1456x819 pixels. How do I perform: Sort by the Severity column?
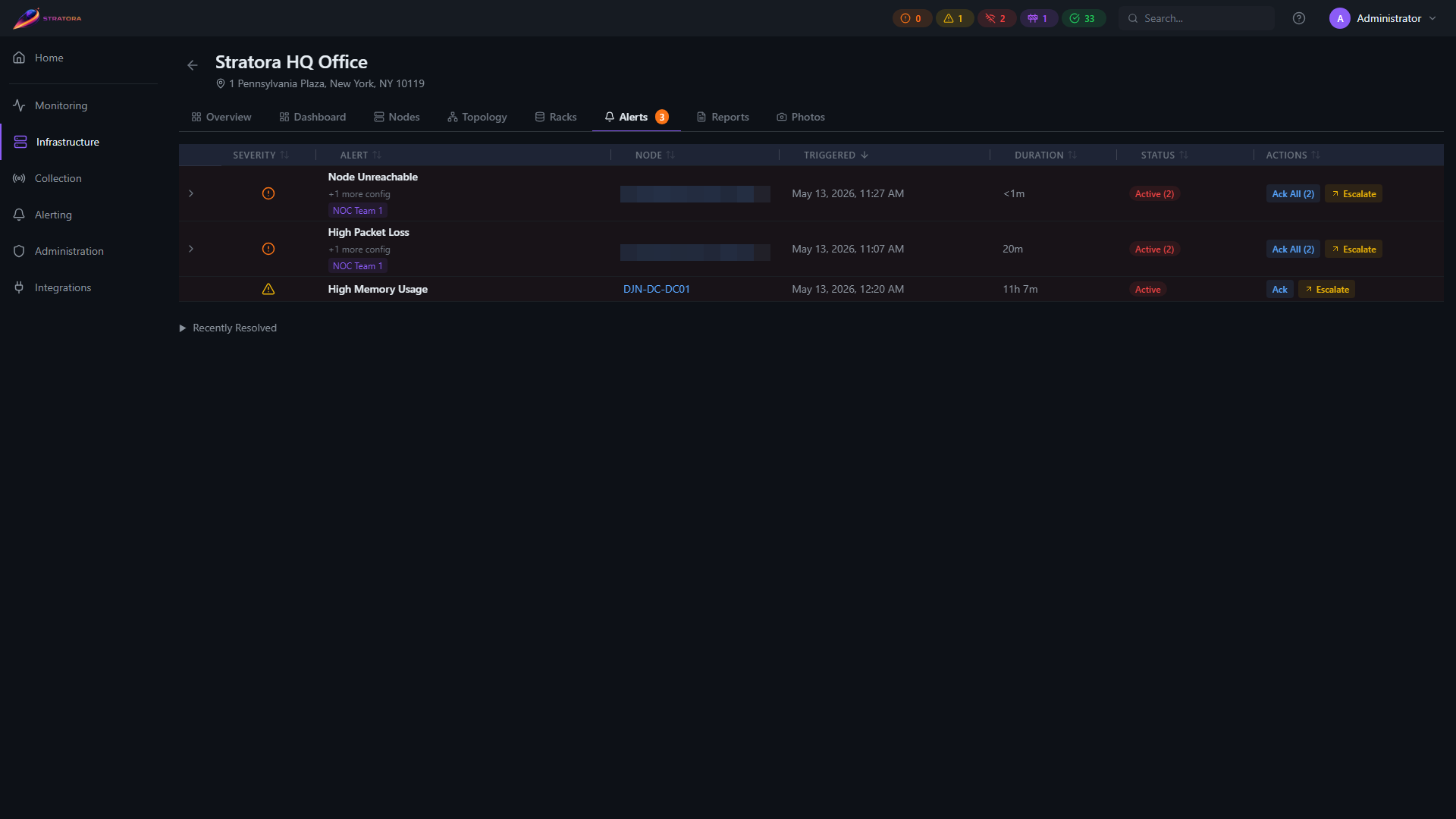click(260, 155)
